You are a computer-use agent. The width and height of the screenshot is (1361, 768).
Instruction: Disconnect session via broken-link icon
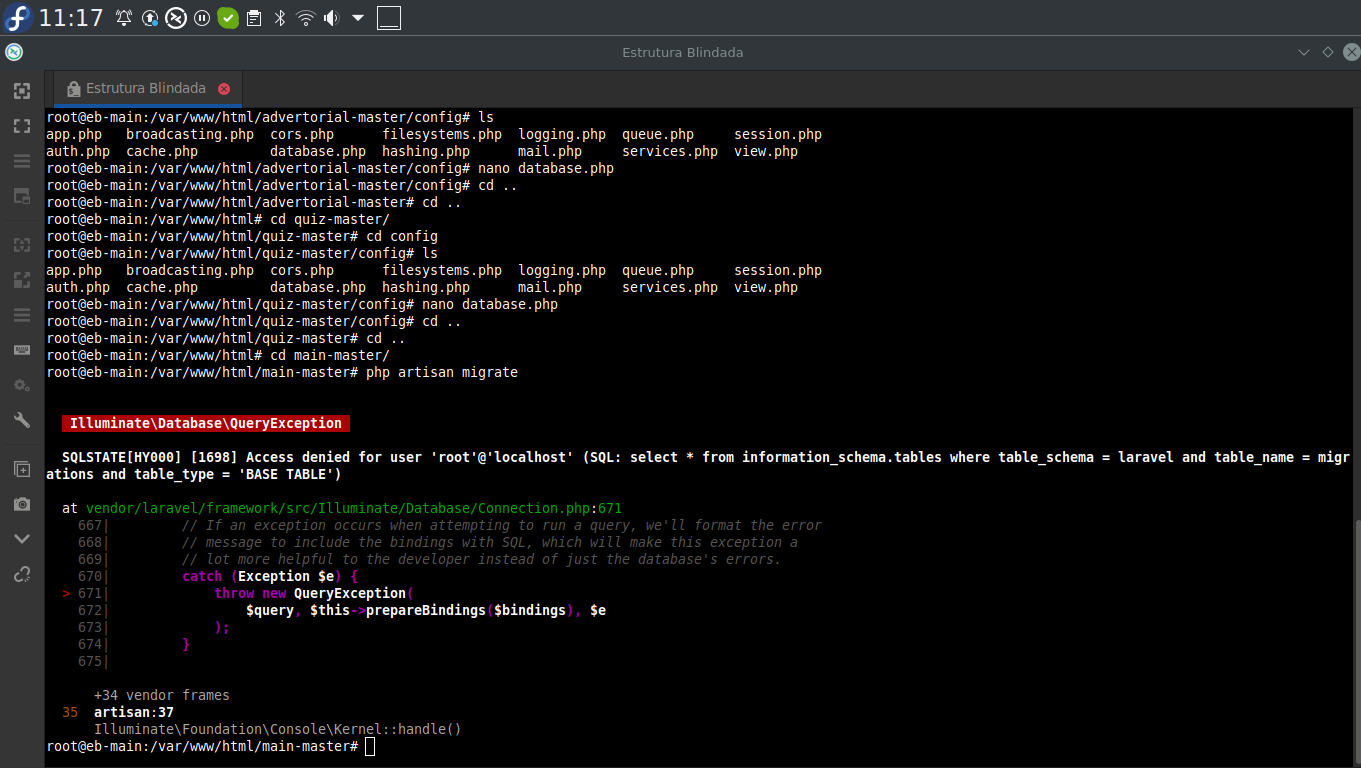pyautogui.click(x=21, y=574)
